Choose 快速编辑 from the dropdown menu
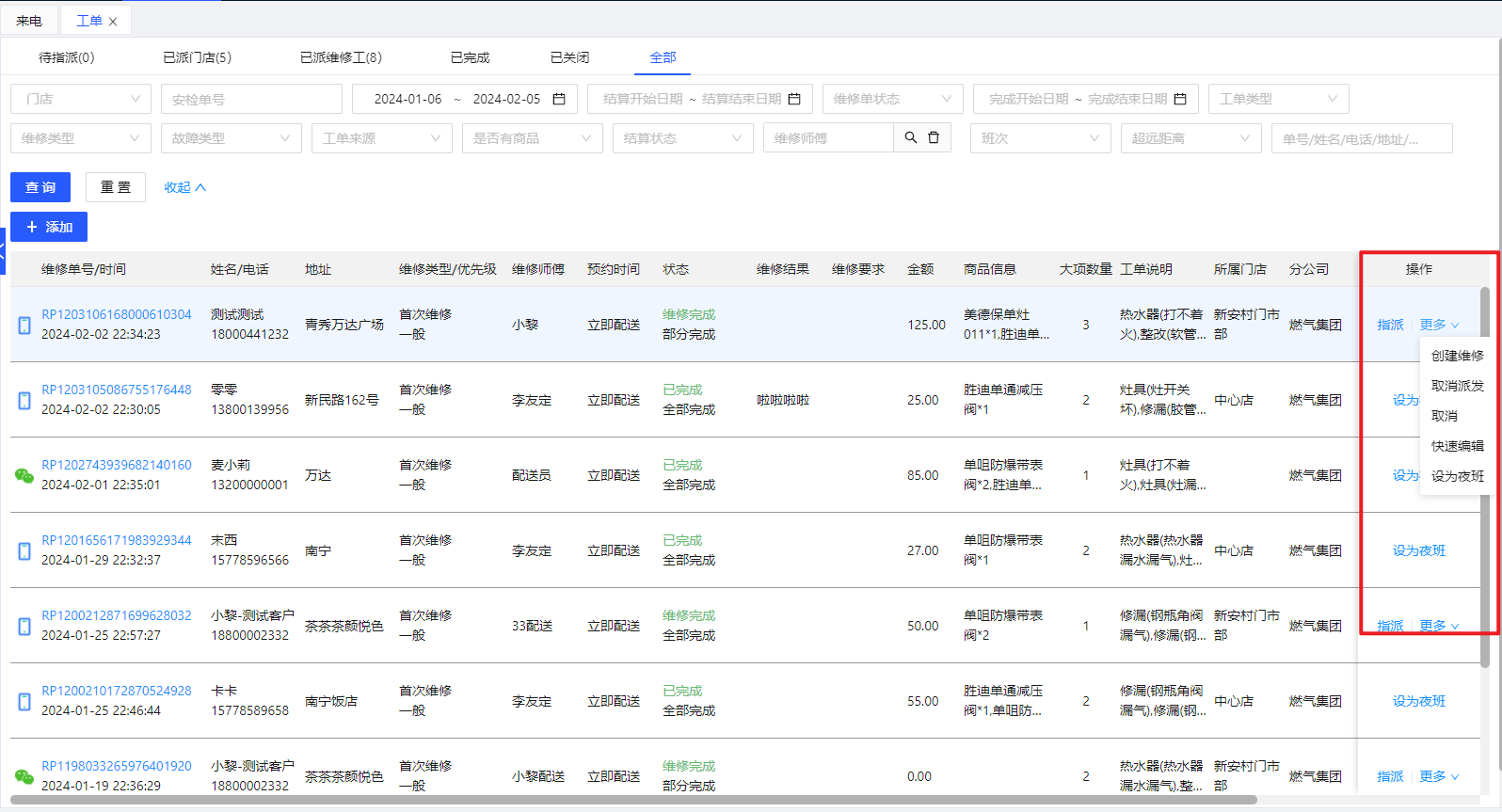Screen dimensions: 1502x812 [x=1457, y=446]
